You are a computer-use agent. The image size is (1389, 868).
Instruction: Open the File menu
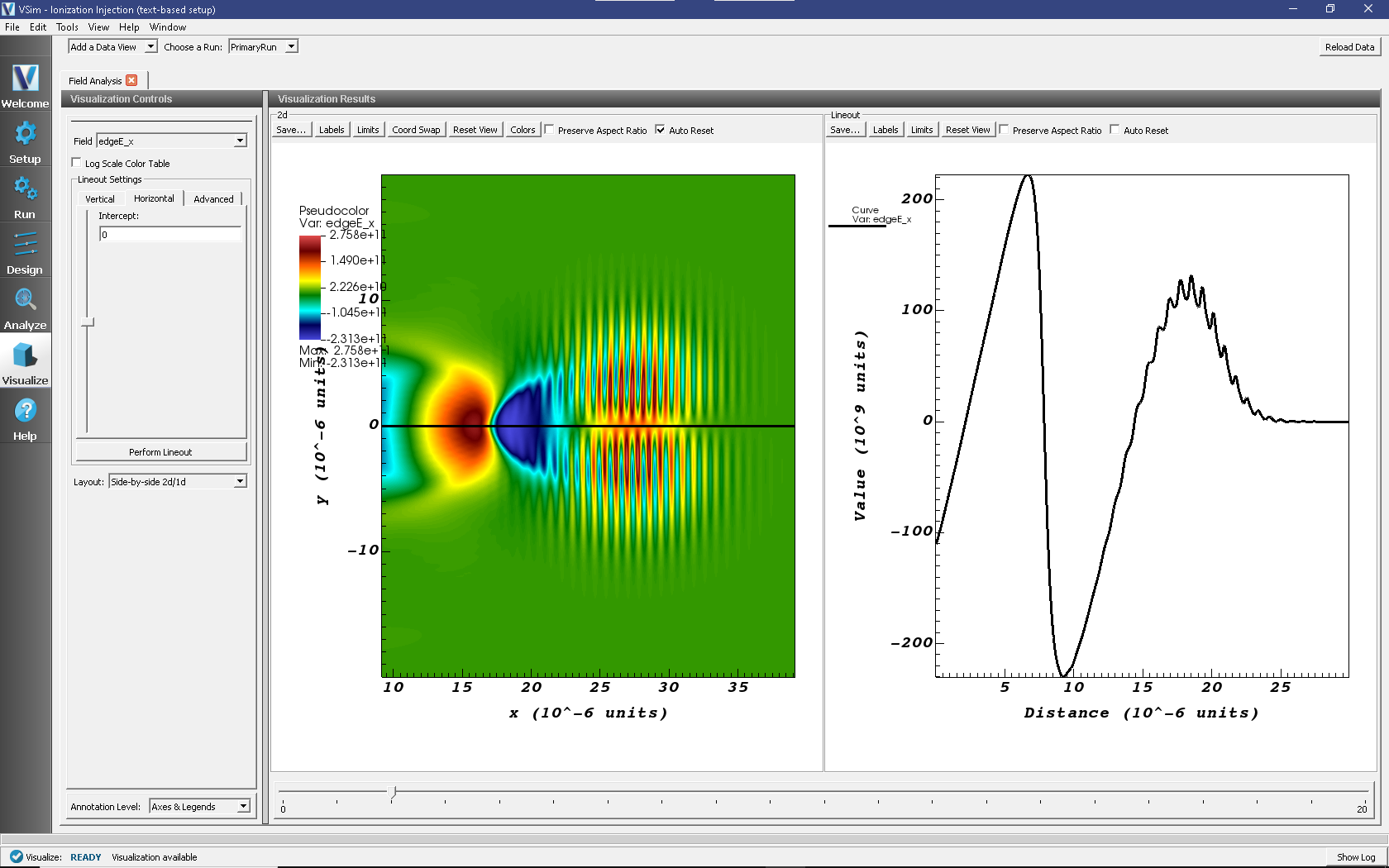pos(12,26)
